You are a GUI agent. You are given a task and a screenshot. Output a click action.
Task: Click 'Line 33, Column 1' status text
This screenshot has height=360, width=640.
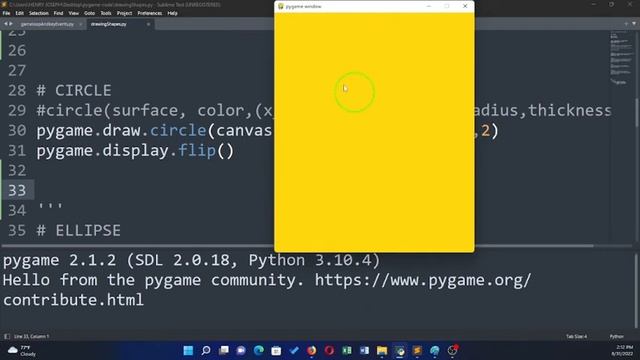[x=31, y=336]
